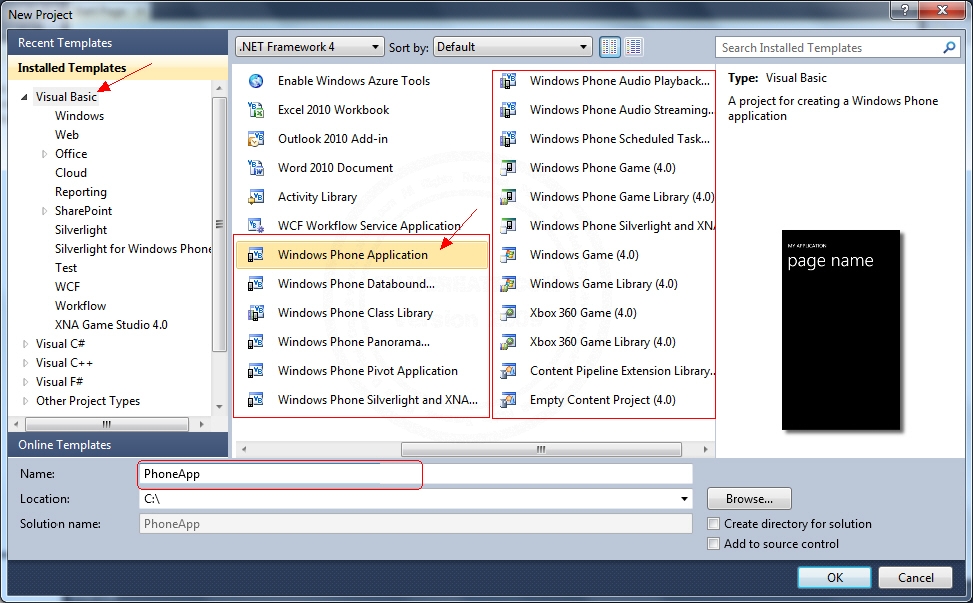Click the WCF Workflow Service Application icon
The image size is (973, 603).
pyautogui.click(x=256, y=226)
